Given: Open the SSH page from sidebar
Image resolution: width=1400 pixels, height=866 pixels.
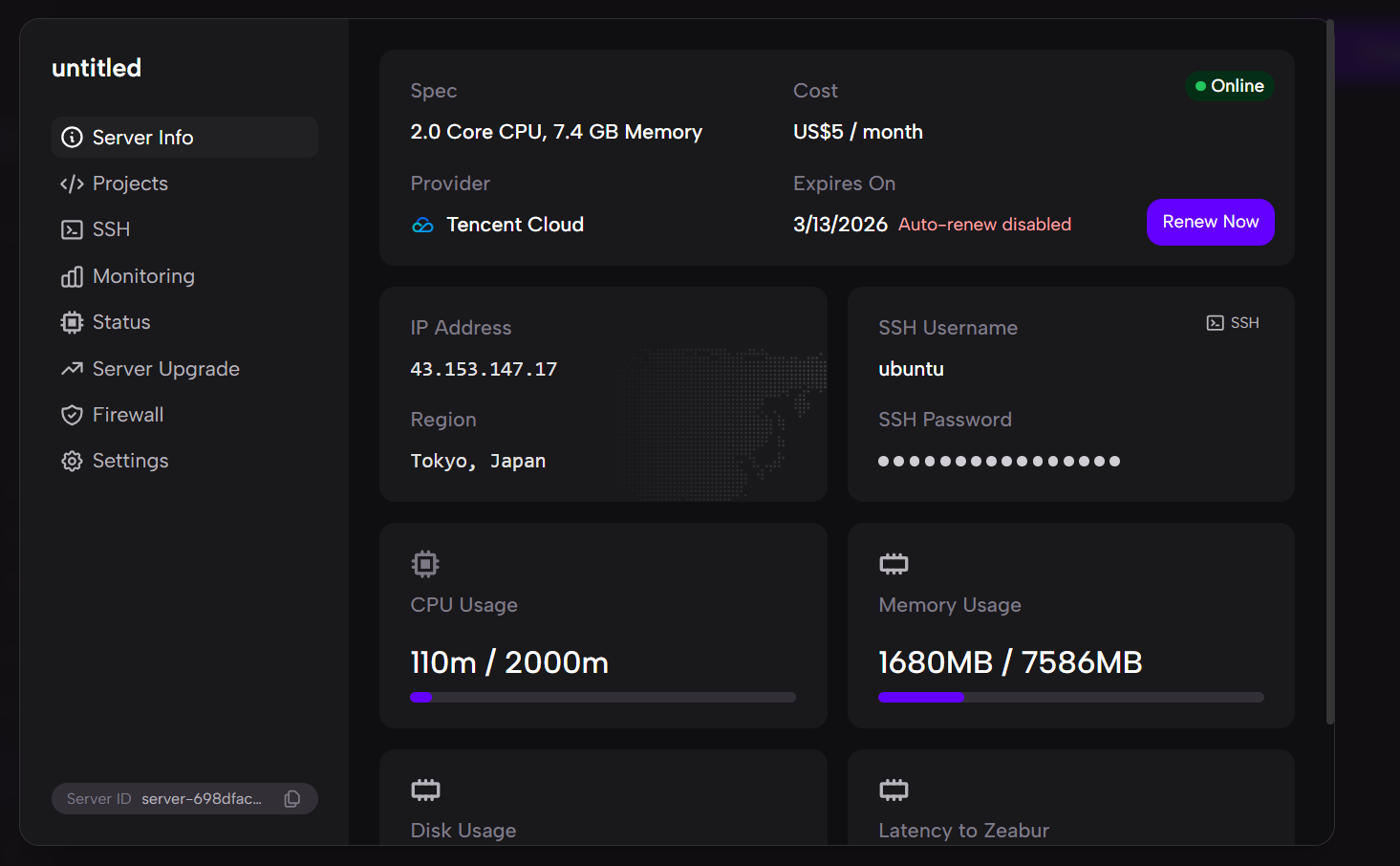Looking at the screenshot, I should click(x=111, y=229).
